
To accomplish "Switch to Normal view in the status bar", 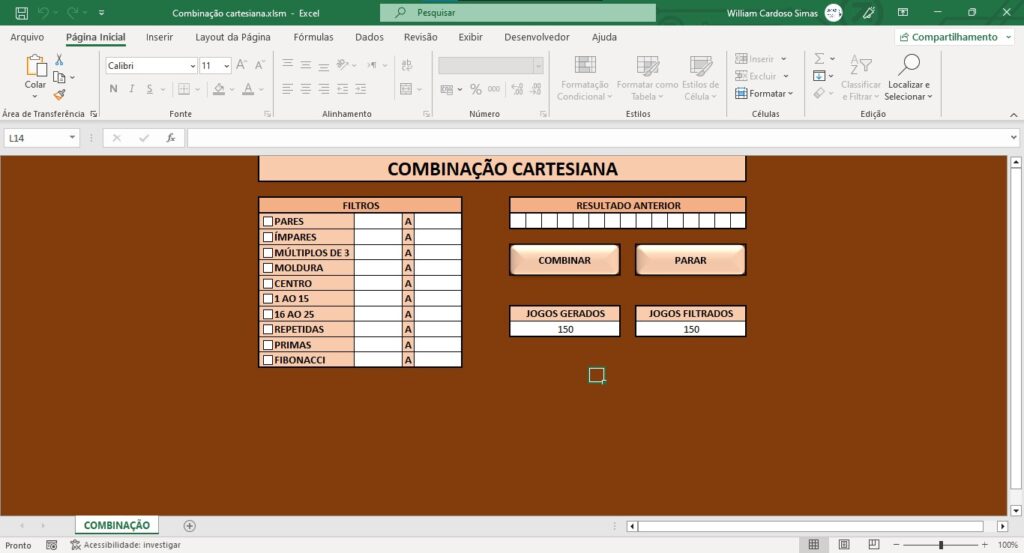I will (x=814, y=545).
